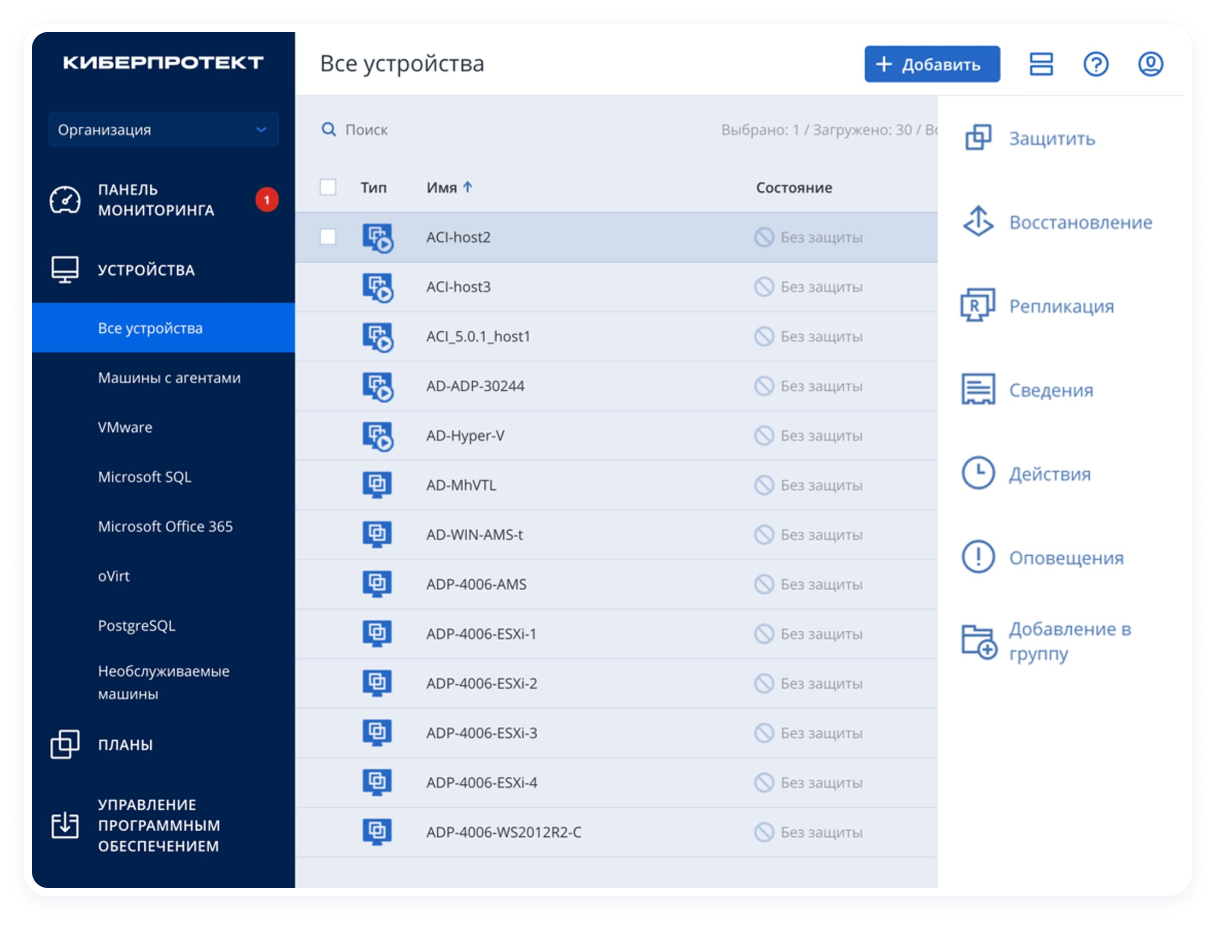1216x952 pixels.
Task: Open the VMware sidebar item
Action: (125, 427)
